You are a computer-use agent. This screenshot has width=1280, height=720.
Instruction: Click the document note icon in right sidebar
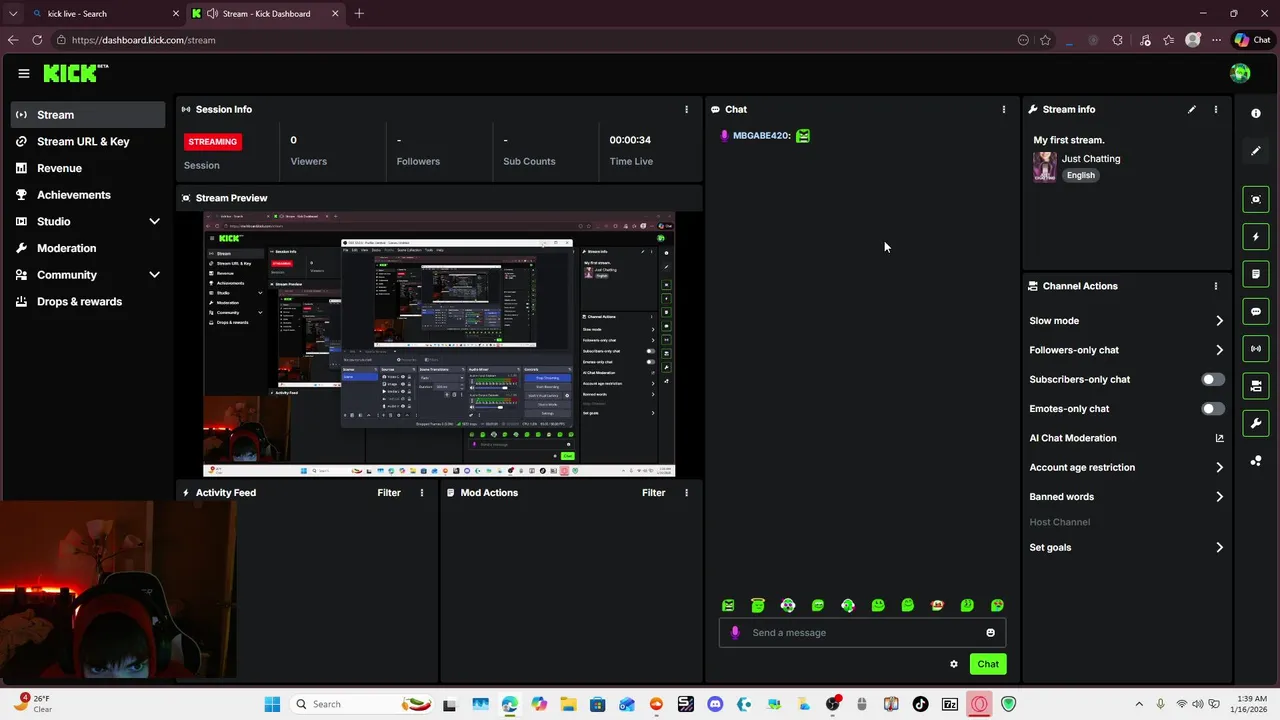1256,274
